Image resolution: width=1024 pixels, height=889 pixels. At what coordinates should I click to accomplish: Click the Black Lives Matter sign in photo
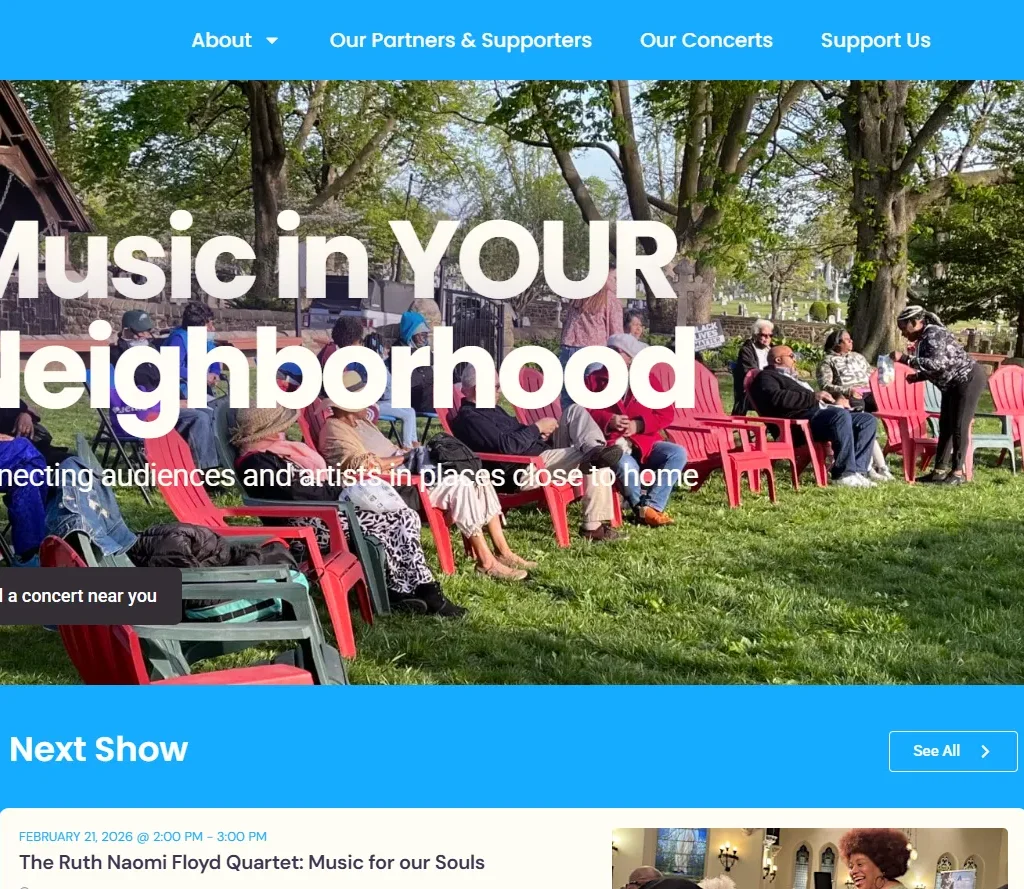pos(709,335)
